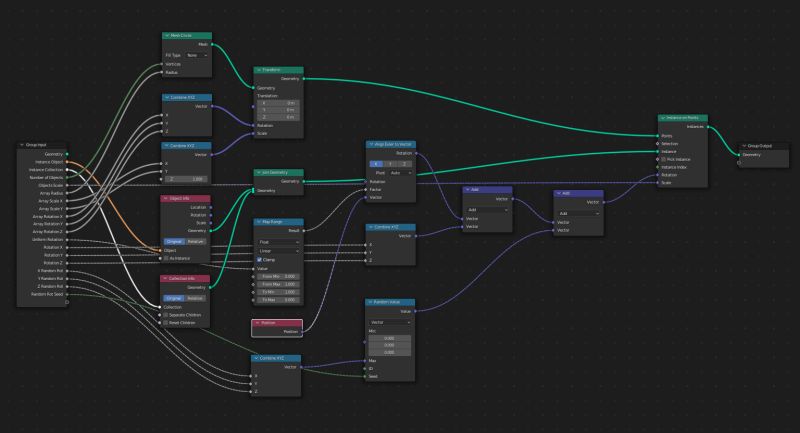Click Vertices input socket of Mesh Circle
800x433 pixels.
(162, 64)
